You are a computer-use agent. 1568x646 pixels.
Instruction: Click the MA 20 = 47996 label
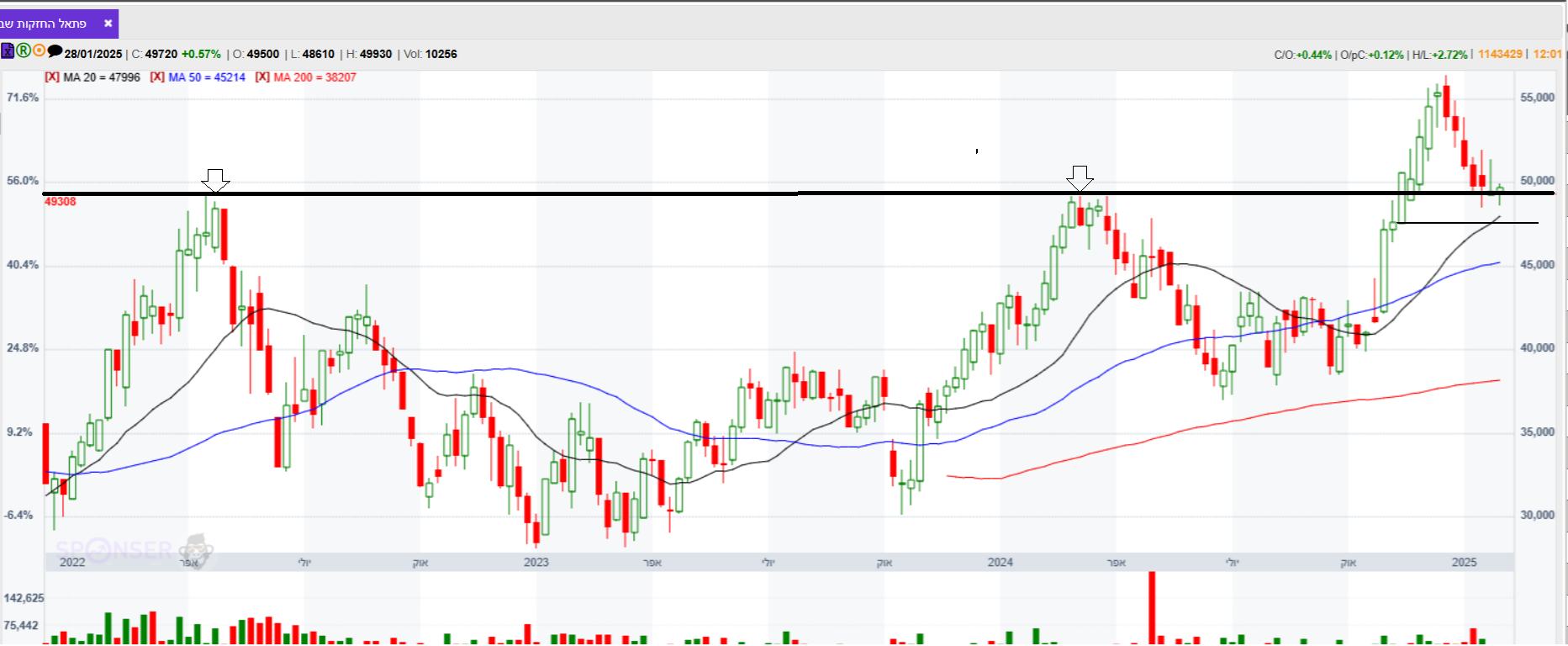102,77
